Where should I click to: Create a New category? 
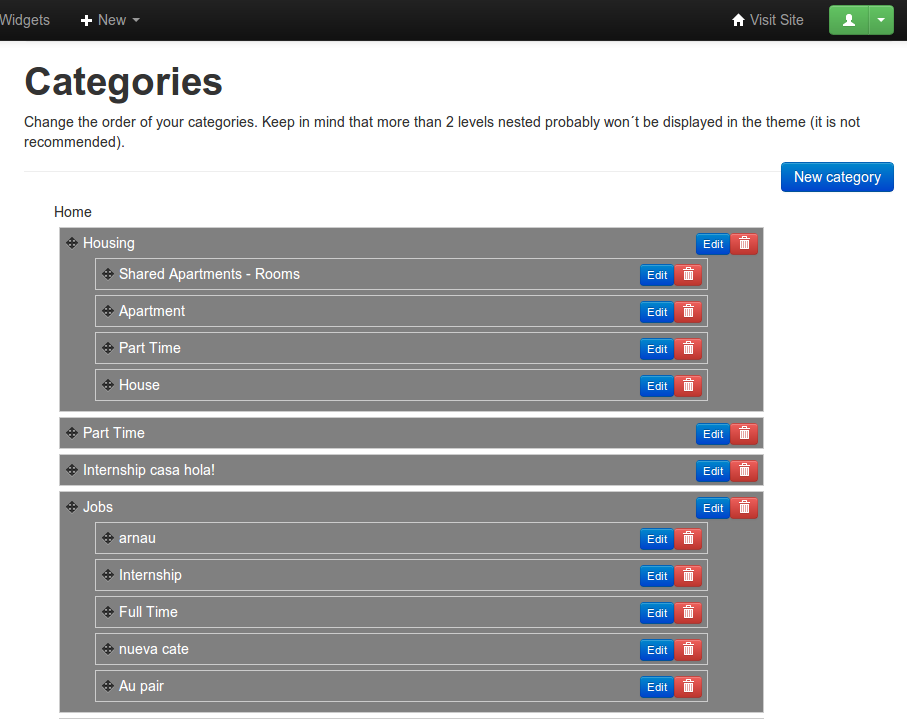(x=836, y=177)
